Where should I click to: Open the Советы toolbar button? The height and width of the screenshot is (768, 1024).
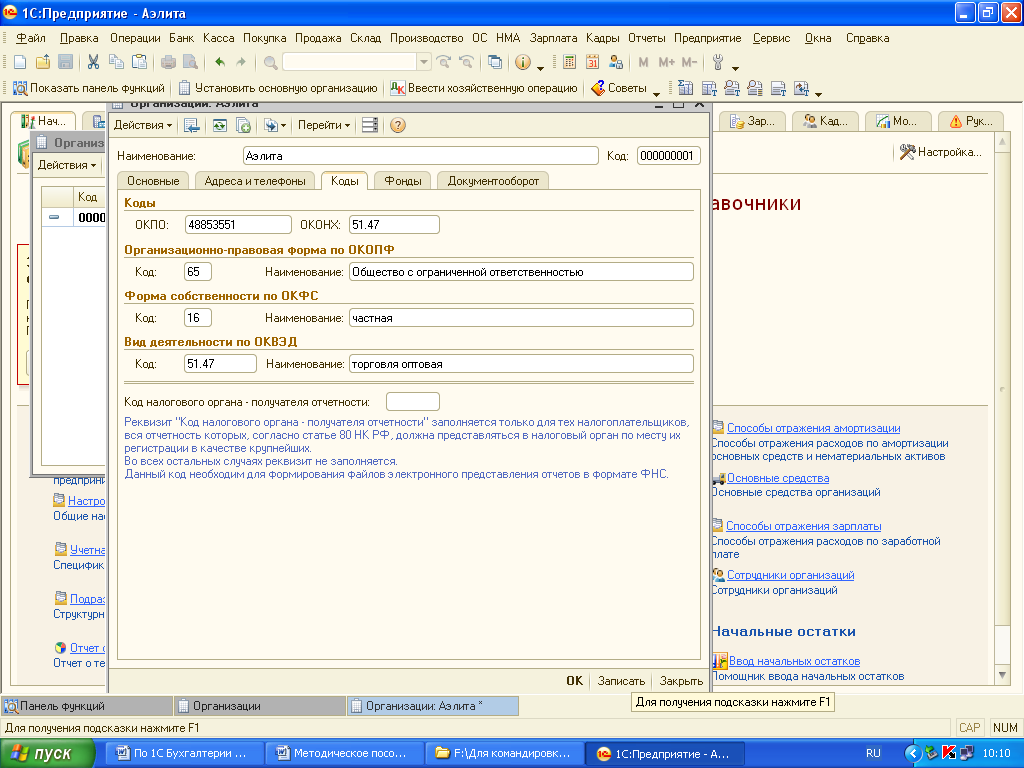[619, 88]
